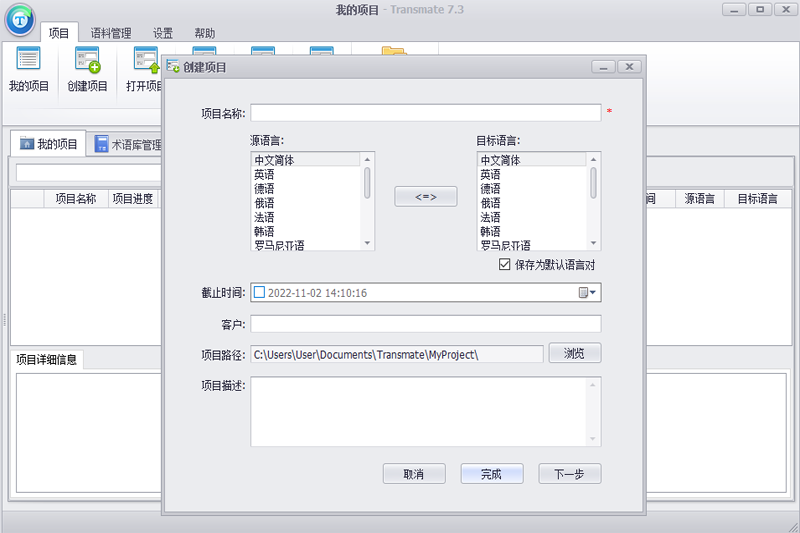
Task: Click the 客户 input field
Action: 426,324
